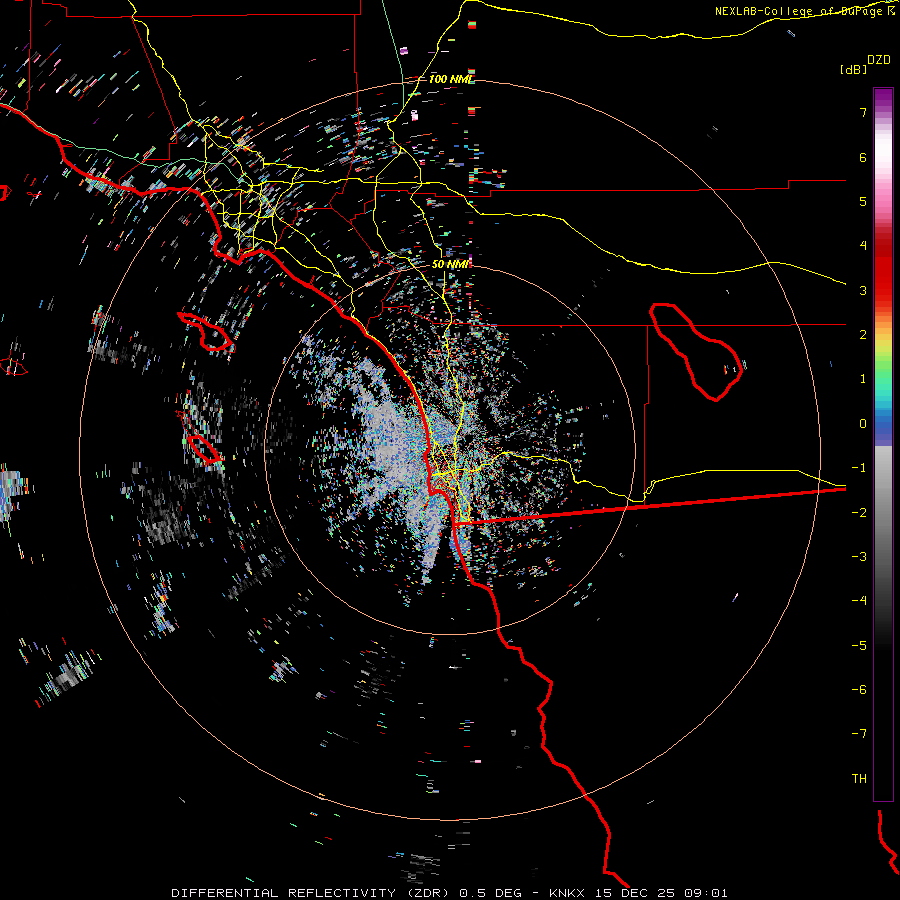Click the '4' value on the color scale
The image size is (900, 900).
point(863,246)
